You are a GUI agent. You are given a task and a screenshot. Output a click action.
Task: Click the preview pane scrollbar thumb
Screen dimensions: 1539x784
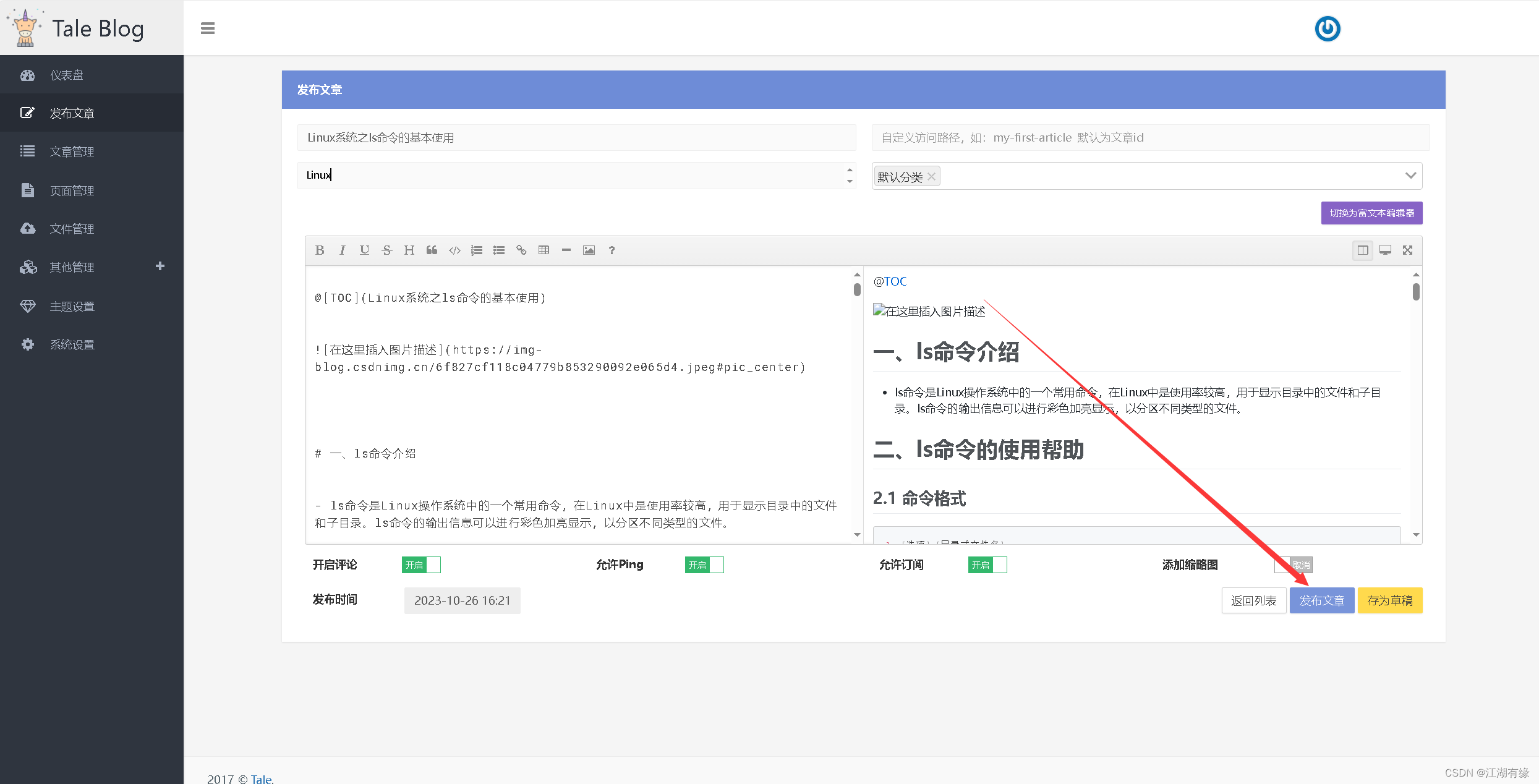coord(1416,291)
